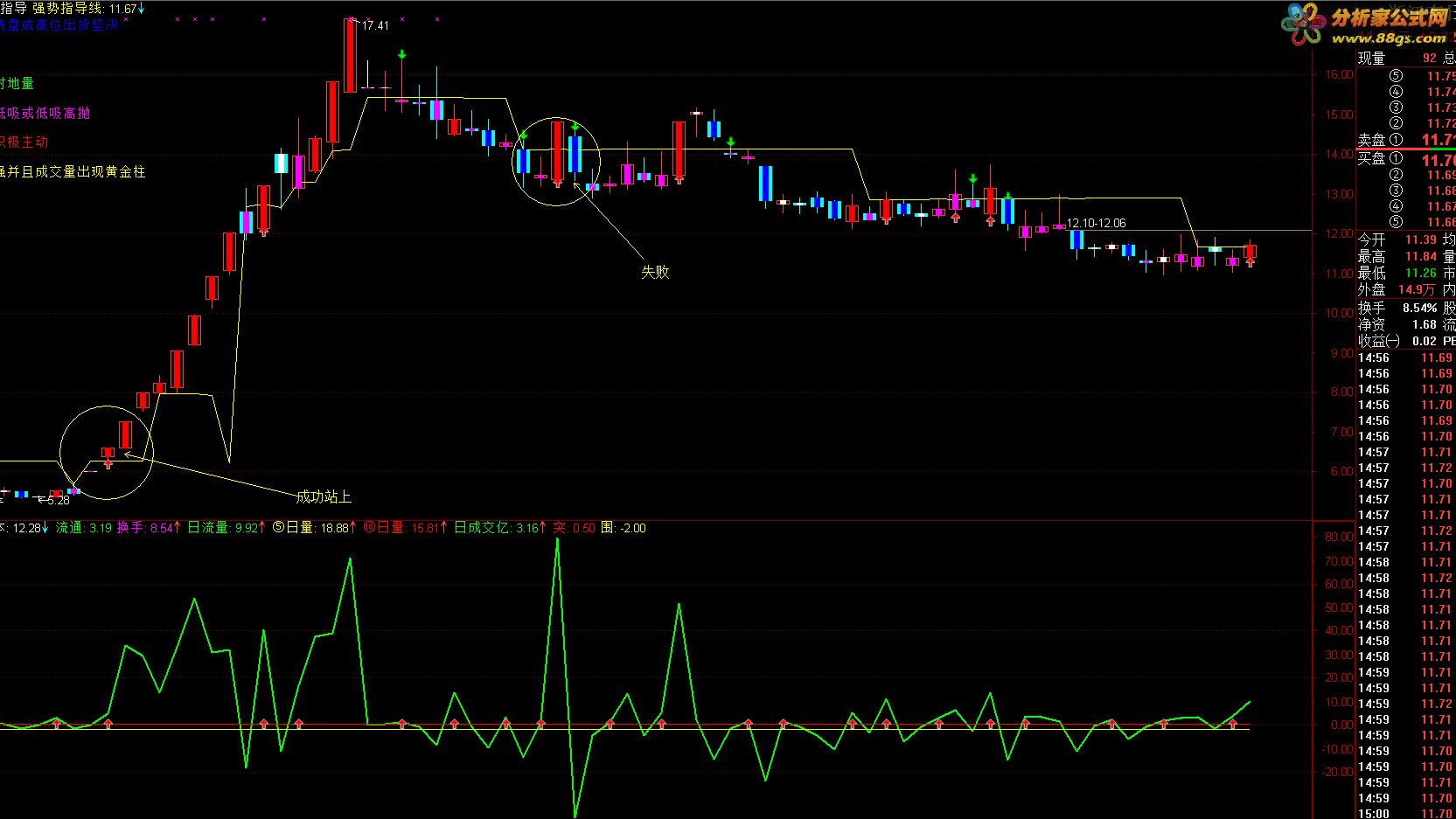Click the 换手 8.54% turnover row
This screenshot has height=819, width=1456.
coord(1397,308)
